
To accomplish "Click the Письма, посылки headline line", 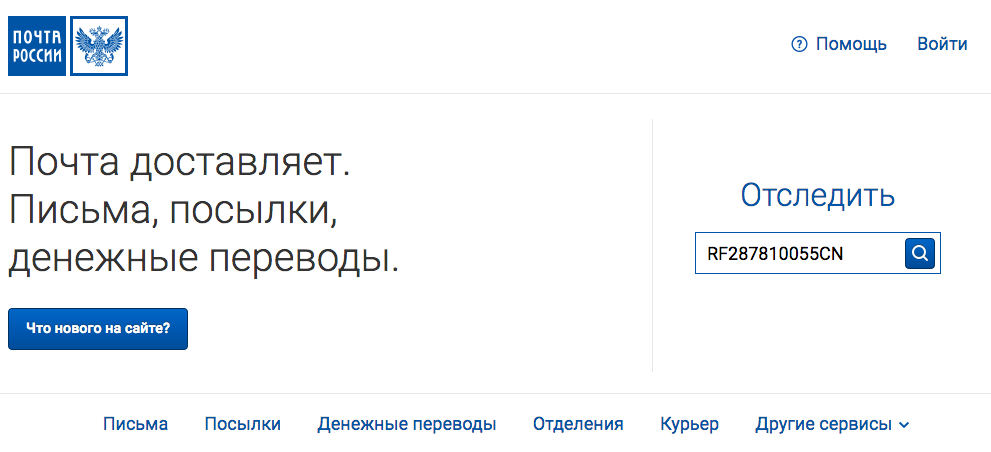I will (174, 211).
